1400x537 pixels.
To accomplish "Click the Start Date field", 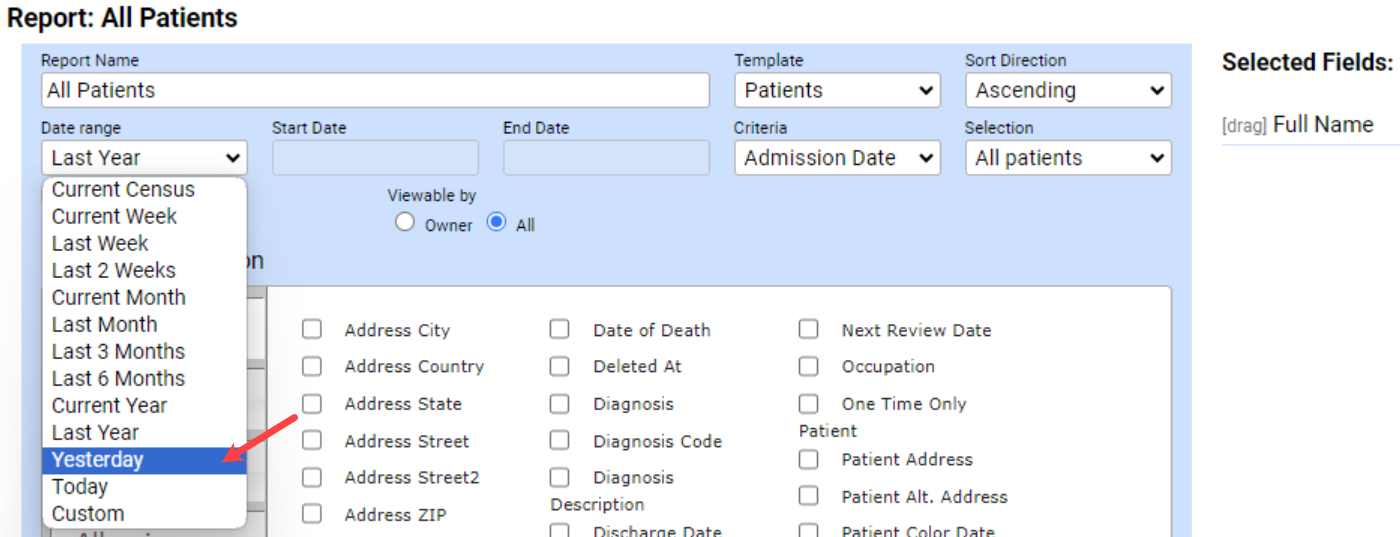I will click(375, 158).
